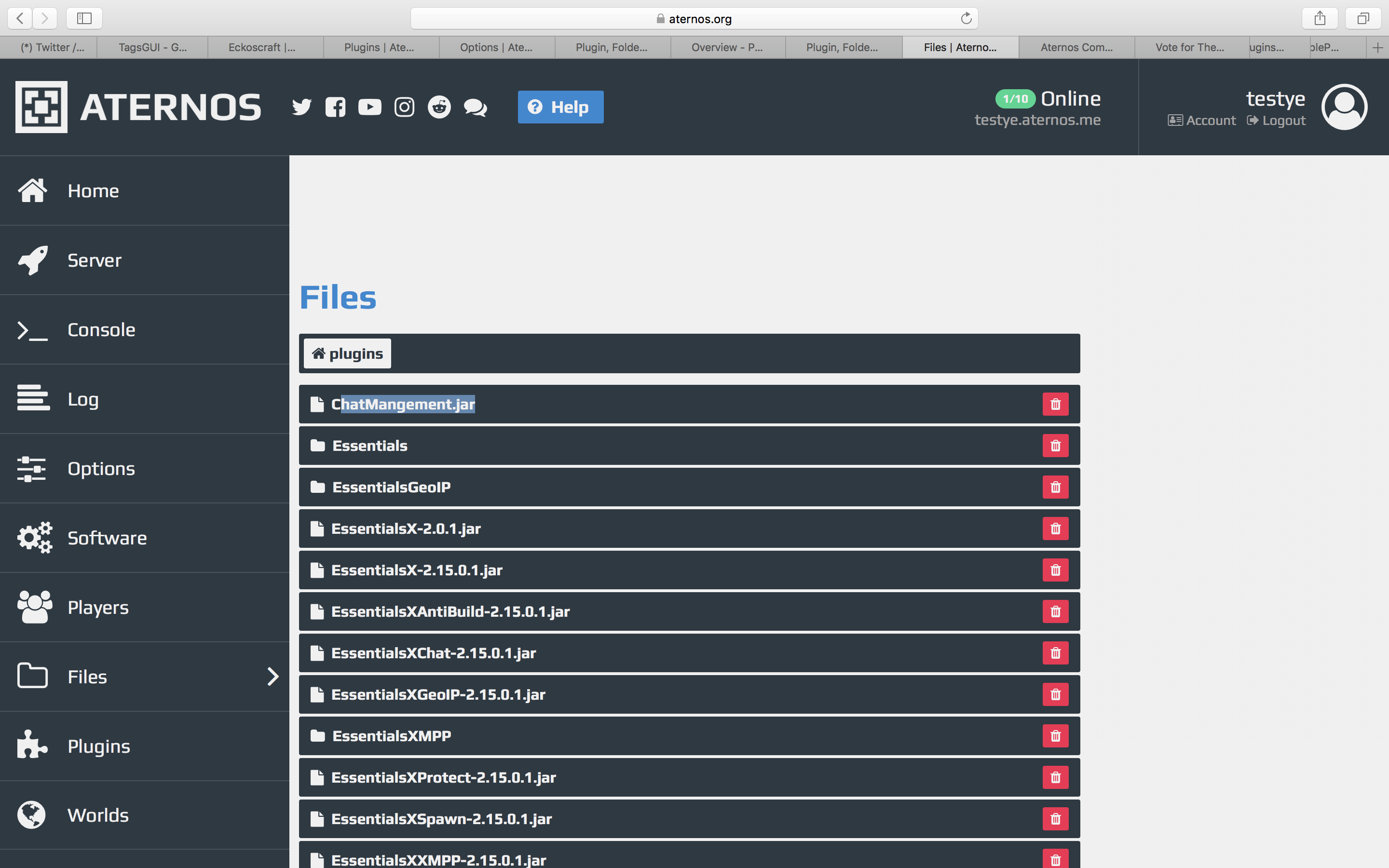The width and height of the screenshot is (1389, 868).
Task: Open Players in sidebar
Action: (x=145, y=608)
